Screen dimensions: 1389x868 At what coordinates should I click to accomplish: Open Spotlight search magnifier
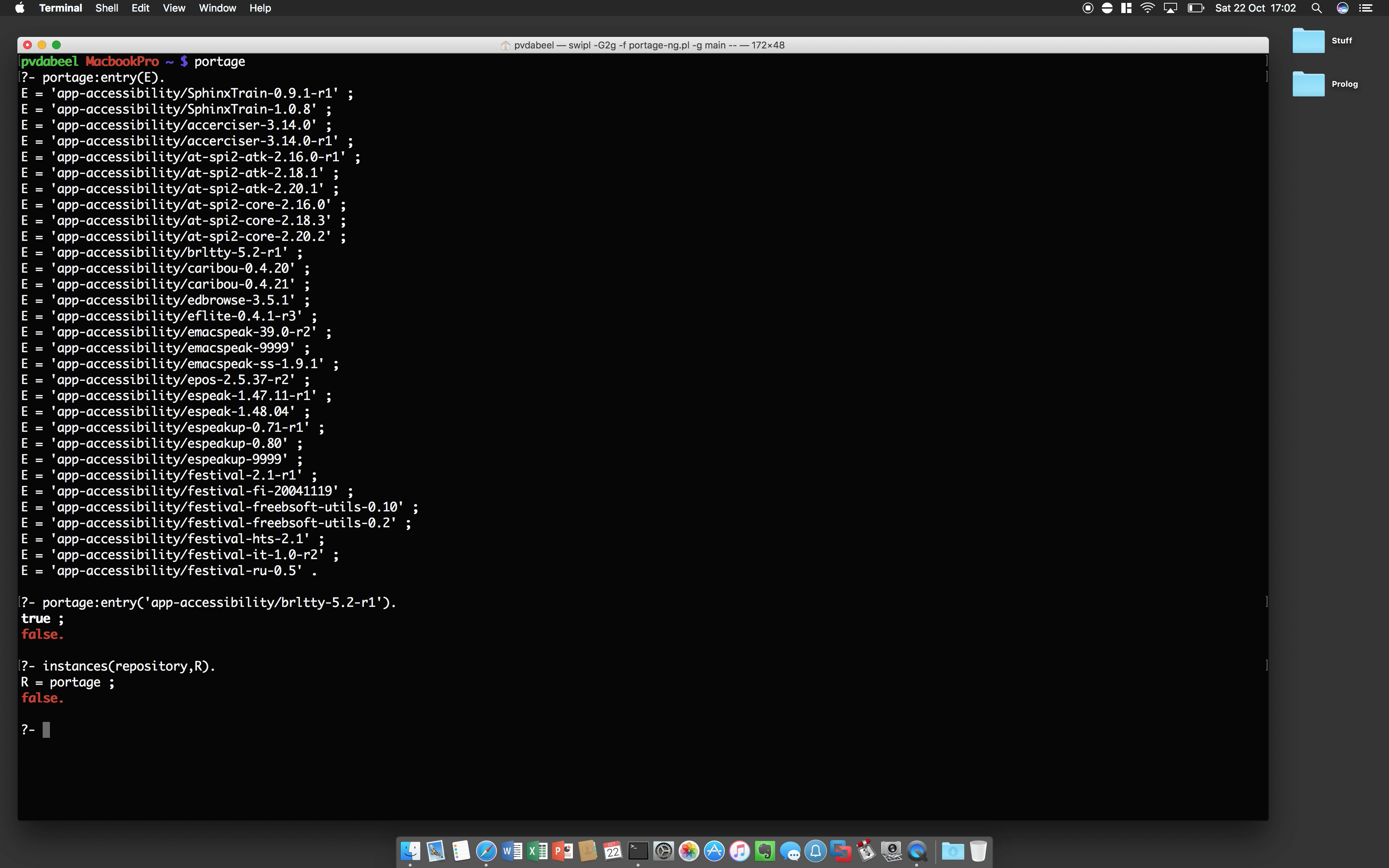tap(1317, 8)
